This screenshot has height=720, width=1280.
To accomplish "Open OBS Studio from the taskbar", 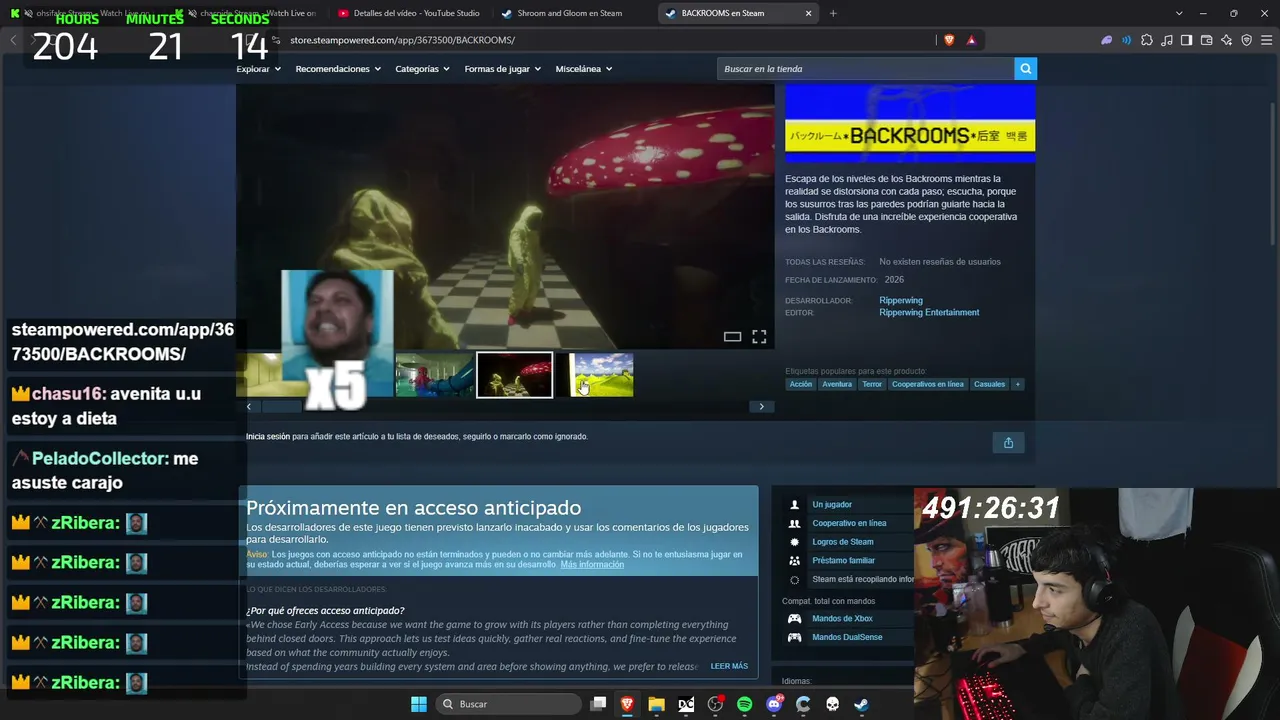I will (715, 704).
